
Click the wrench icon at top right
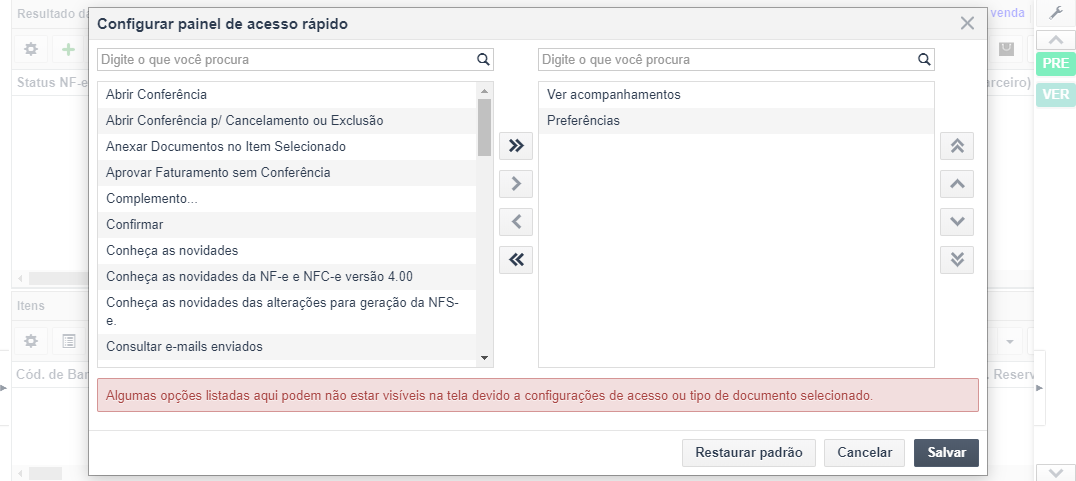coord(1057,12)
